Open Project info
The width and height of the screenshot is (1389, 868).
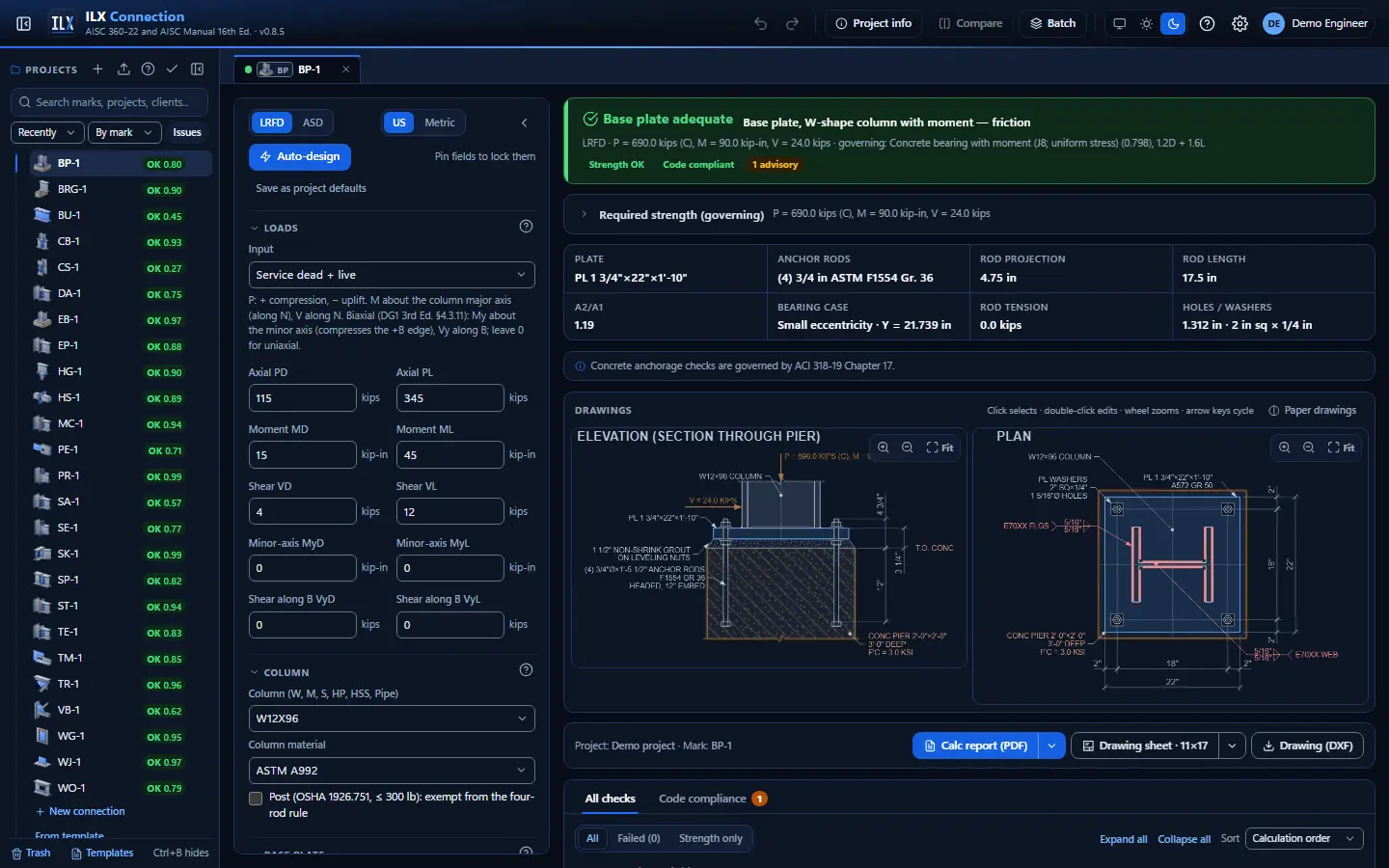point(874,23)
